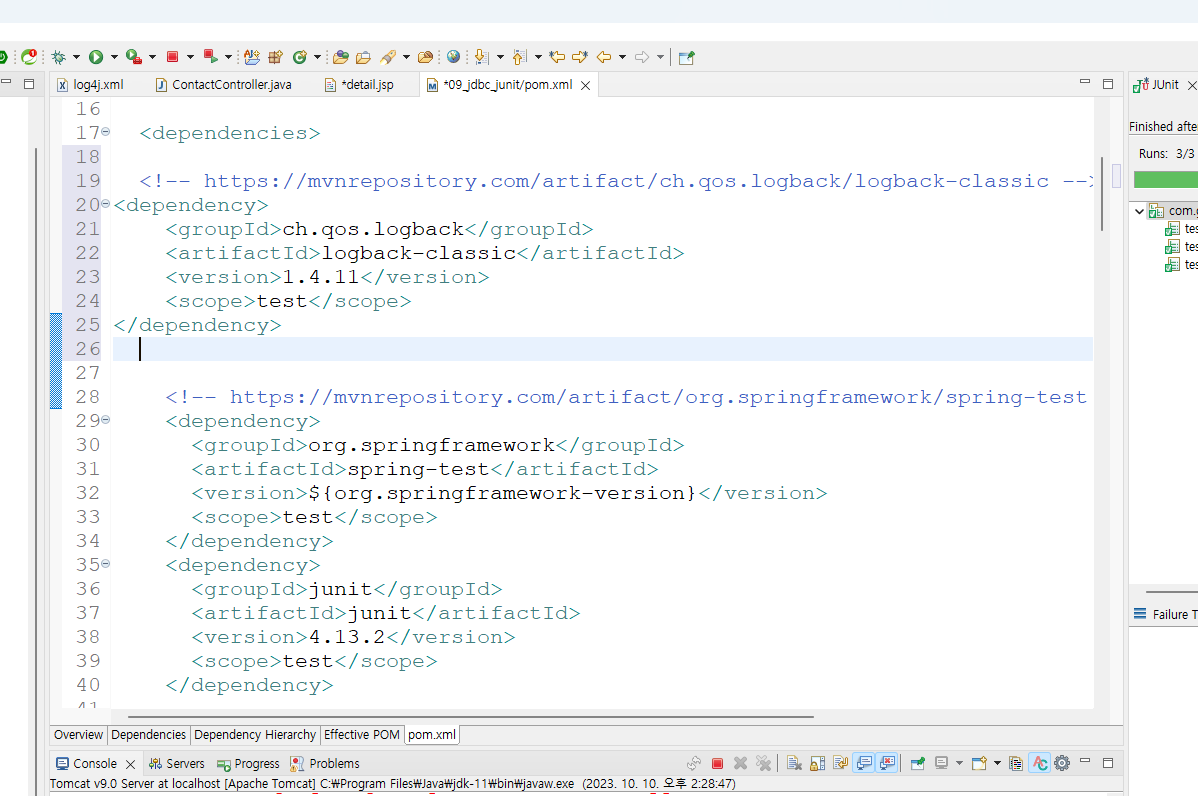The width and height of the screenshot is (1198, 796).
Task: Open the New Console View dropdown
Action: pyautogui.click(x=997, y=763)
